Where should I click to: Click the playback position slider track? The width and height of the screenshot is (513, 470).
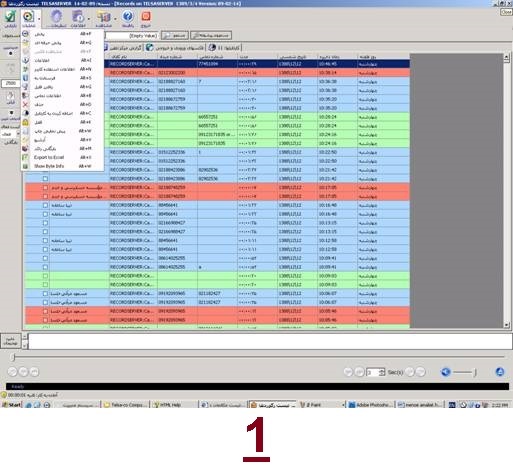pyautogui.click(x=258, y=357)
